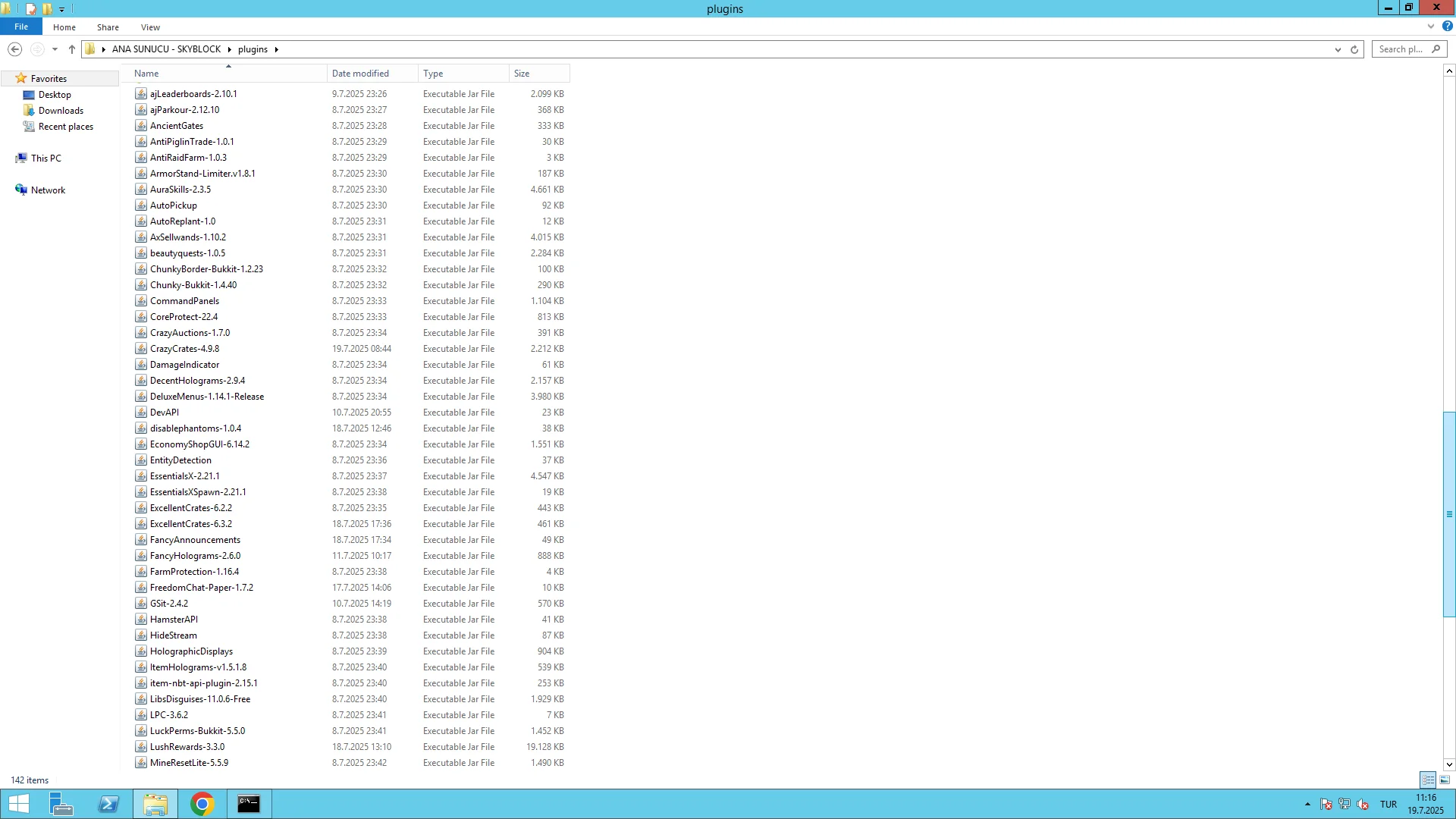The width and height of the screenshot is (1456, 819).
Task: Select the FancyHolograms-2.6.0 file
Action: click(x=195, y=556)
